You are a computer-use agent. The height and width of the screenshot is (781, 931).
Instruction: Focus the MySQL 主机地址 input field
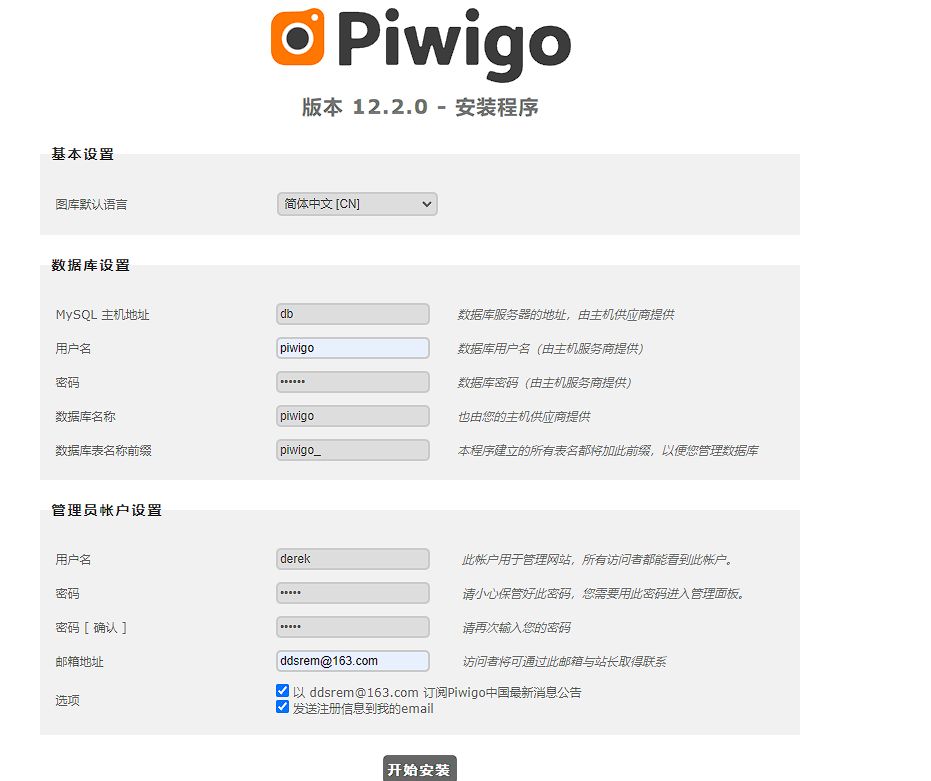353,314
